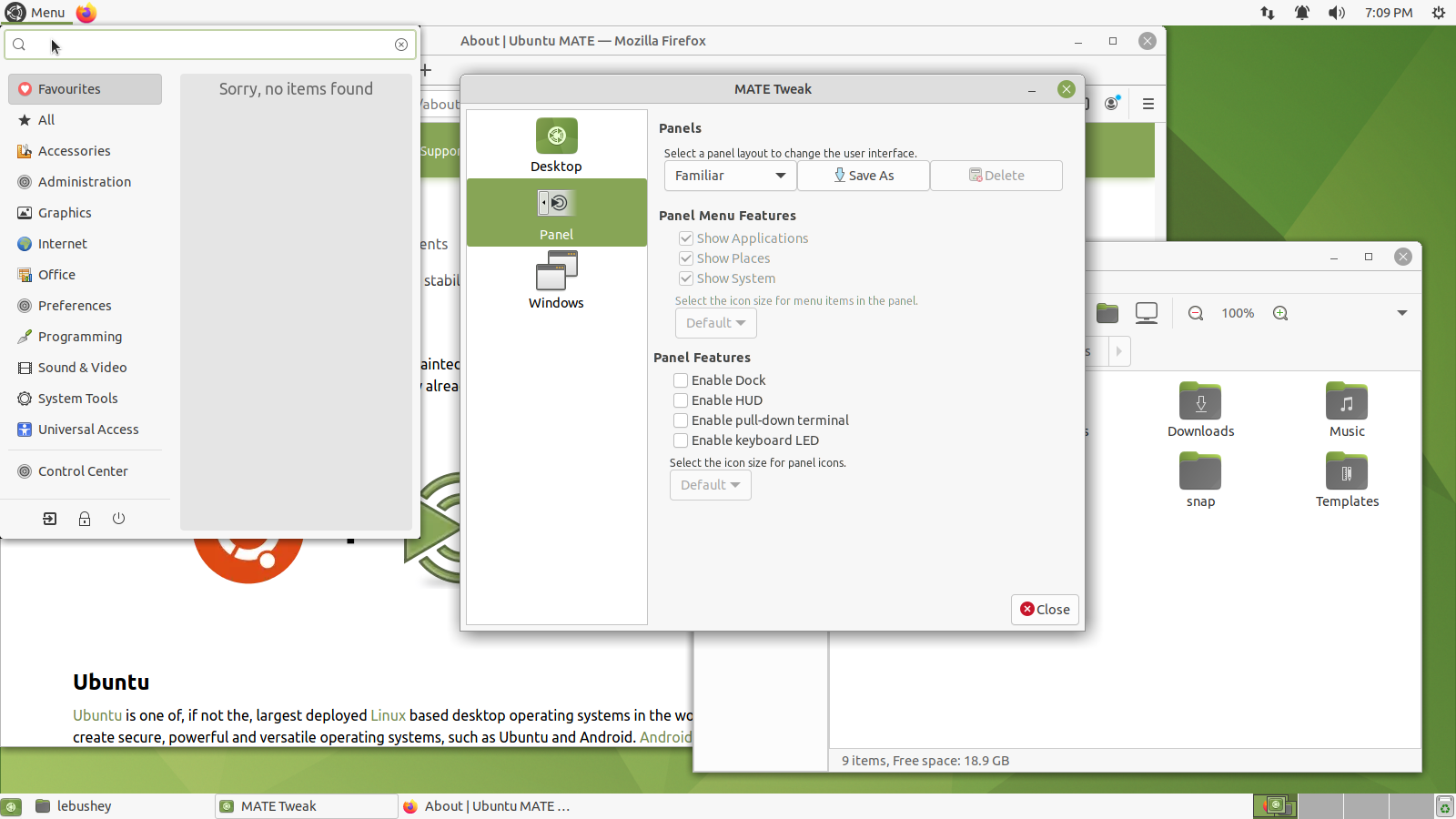Enable Dock checkbox

click(681, 380)
